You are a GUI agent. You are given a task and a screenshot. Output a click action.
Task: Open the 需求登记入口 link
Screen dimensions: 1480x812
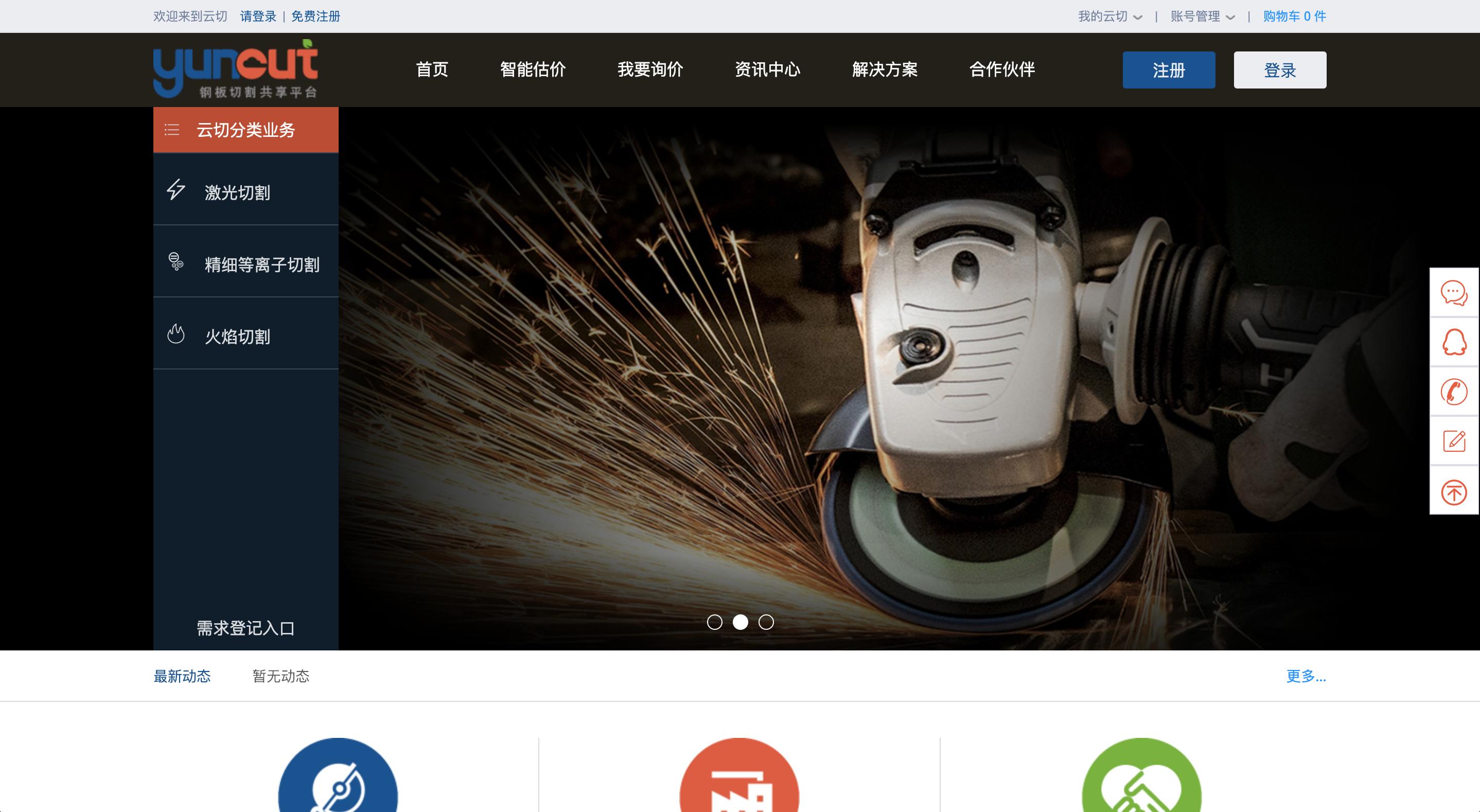[x=245, y=628]
